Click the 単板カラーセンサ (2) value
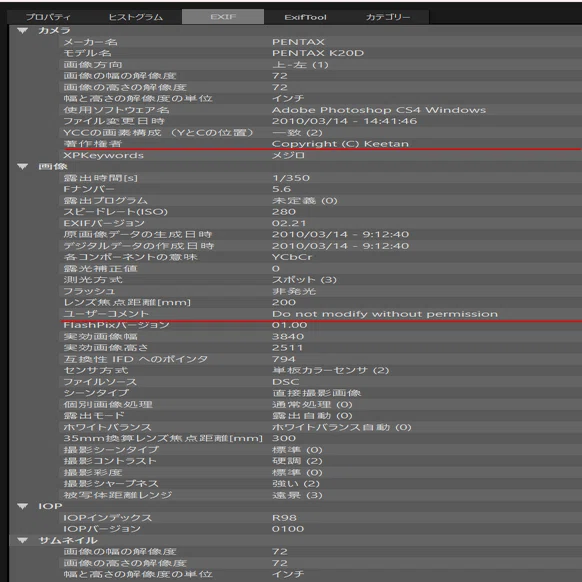Viewport: 582px width, 582px height. pos(330,370)
